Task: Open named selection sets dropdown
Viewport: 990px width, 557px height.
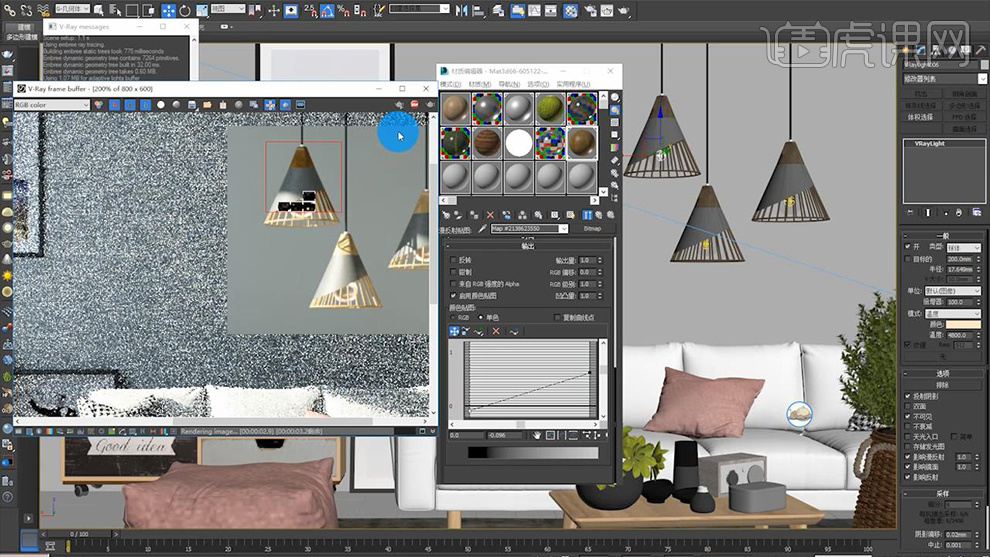Action: 419,9
